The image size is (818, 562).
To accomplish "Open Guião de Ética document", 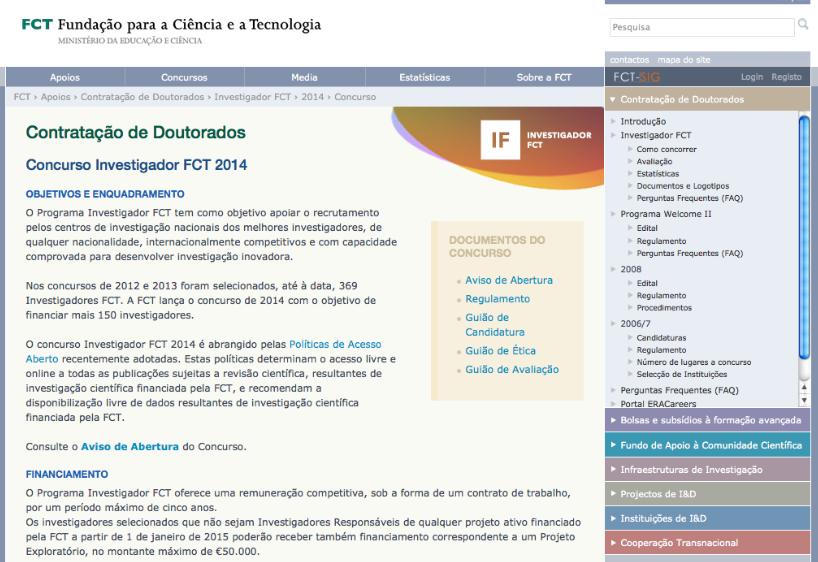I will [500, 351].
